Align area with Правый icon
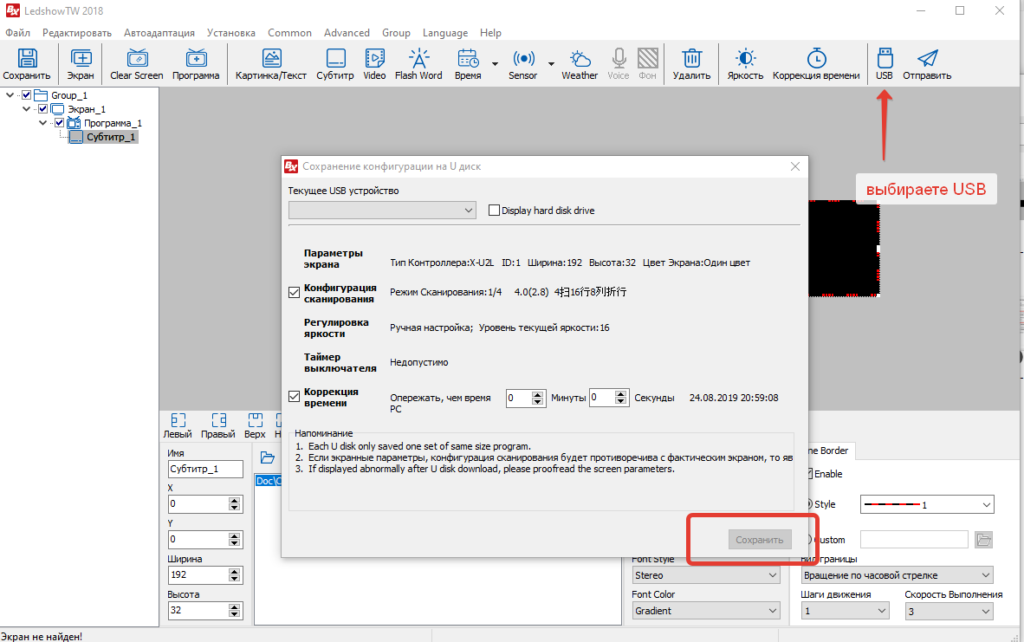The height and width of the screenshot is (642, 1024). (218, 425)
